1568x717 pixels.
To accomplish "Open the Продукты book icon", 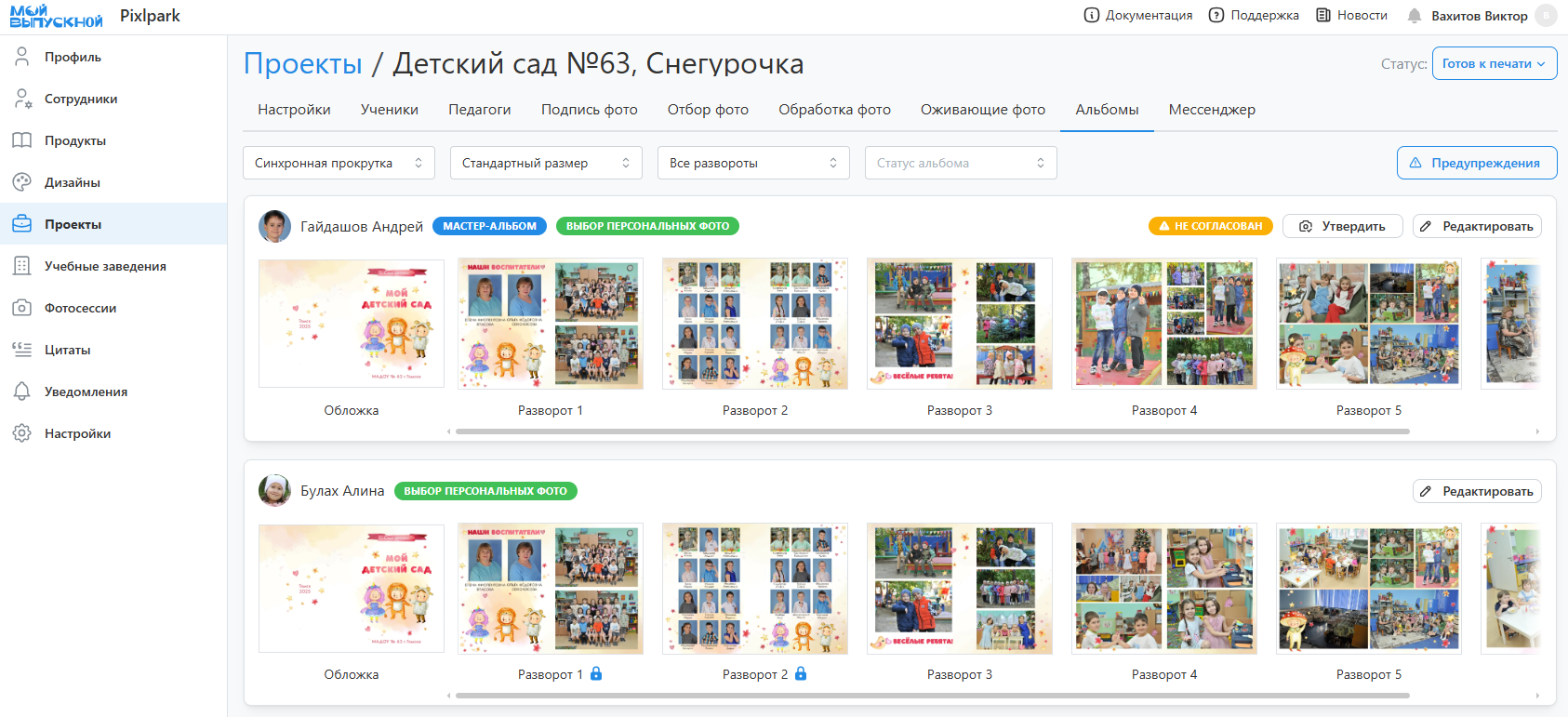I will point(22,140).
